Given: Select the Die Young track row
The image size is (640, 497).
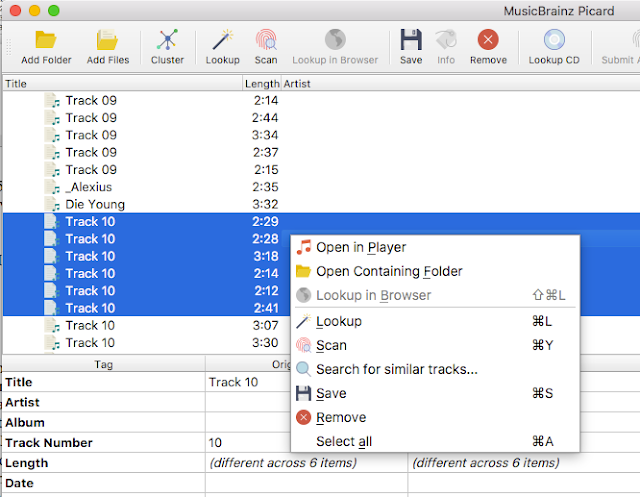Looking at the screenshot, I should (321, 204).
